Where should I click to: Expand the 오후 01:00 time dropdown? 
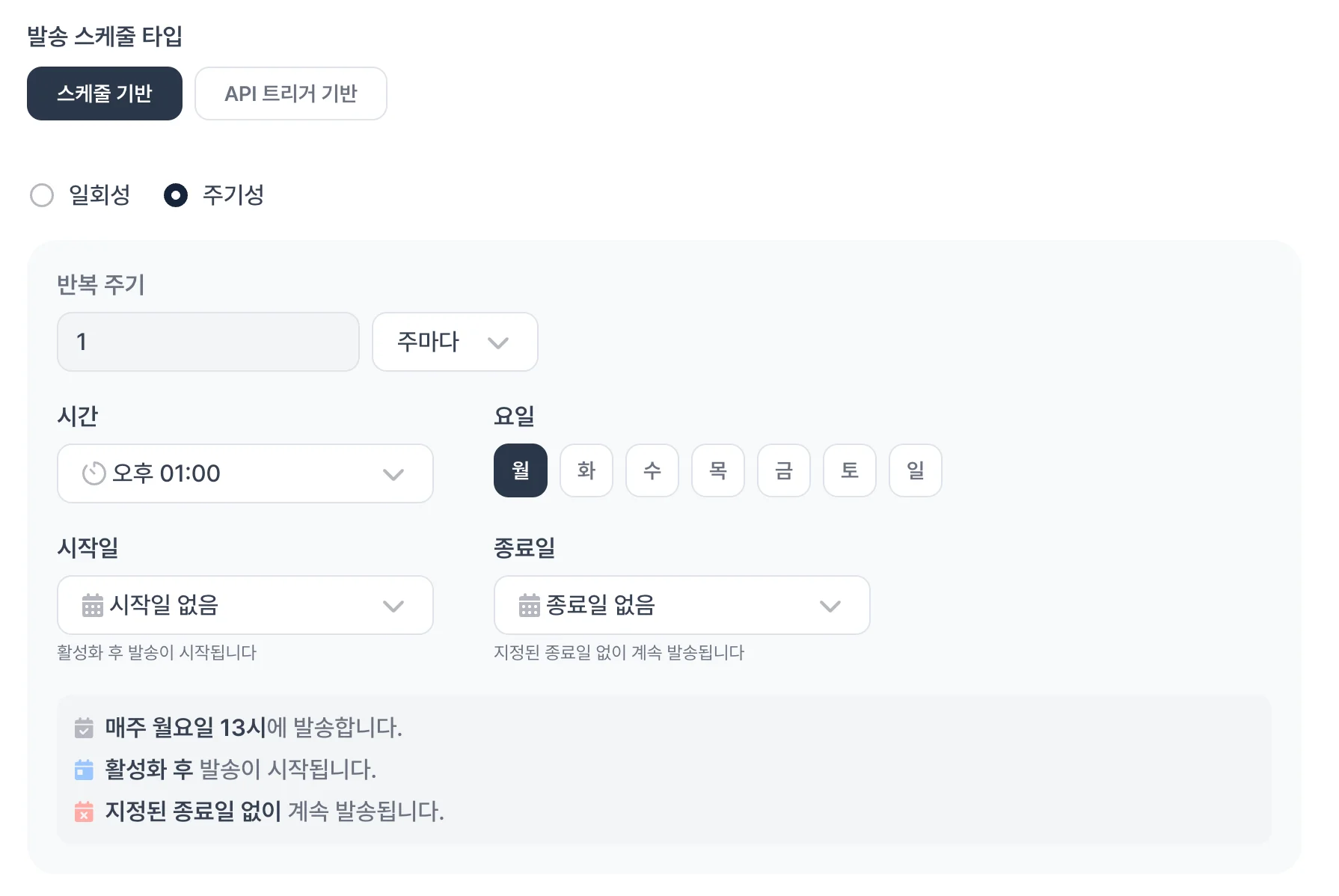coord(245,473)
